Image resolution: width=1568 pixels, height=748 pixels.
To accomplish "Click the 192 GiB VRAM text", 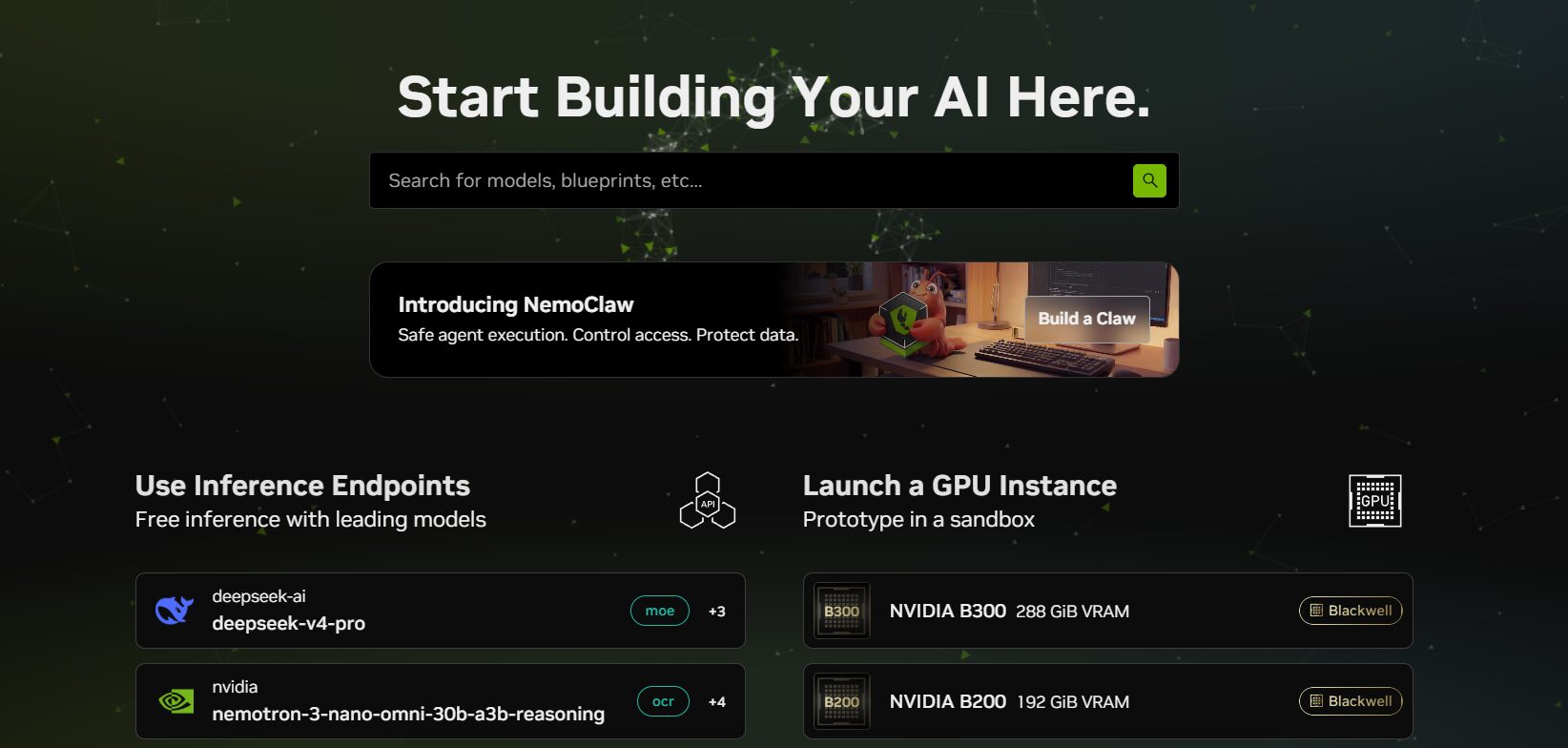I will [1073, 702].
